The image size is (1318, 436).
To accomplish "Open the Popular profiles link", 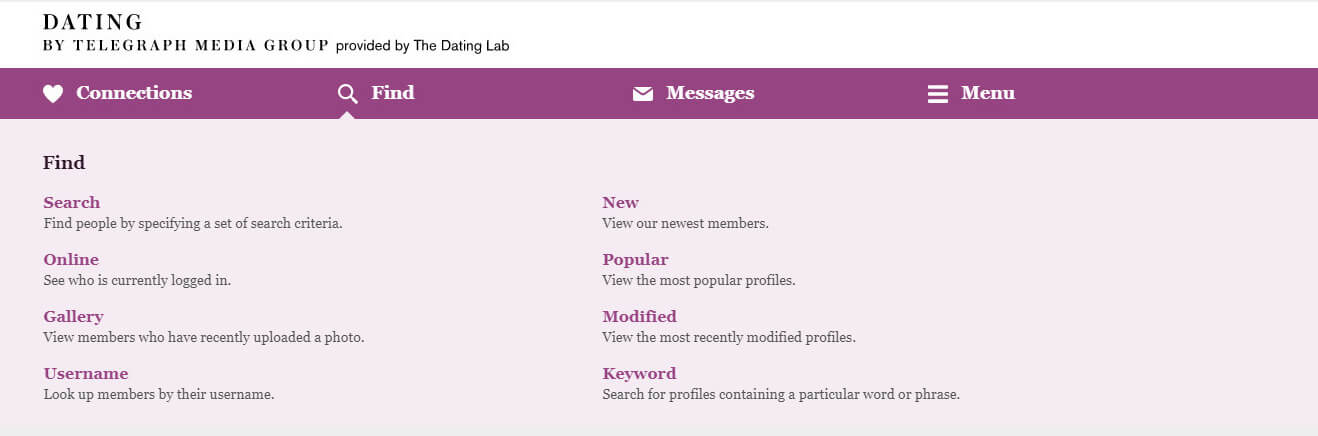I will [635, 259].
